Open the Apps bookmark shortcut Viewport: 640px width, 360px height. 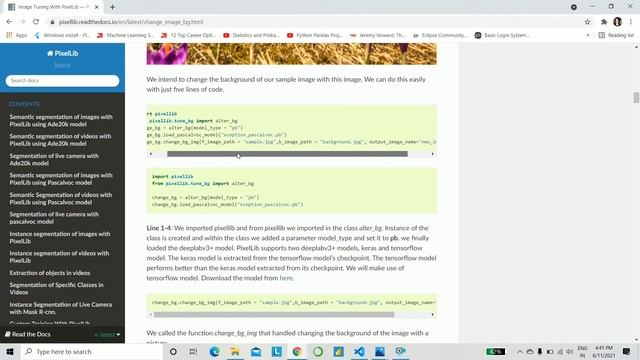tap(17, 36)
